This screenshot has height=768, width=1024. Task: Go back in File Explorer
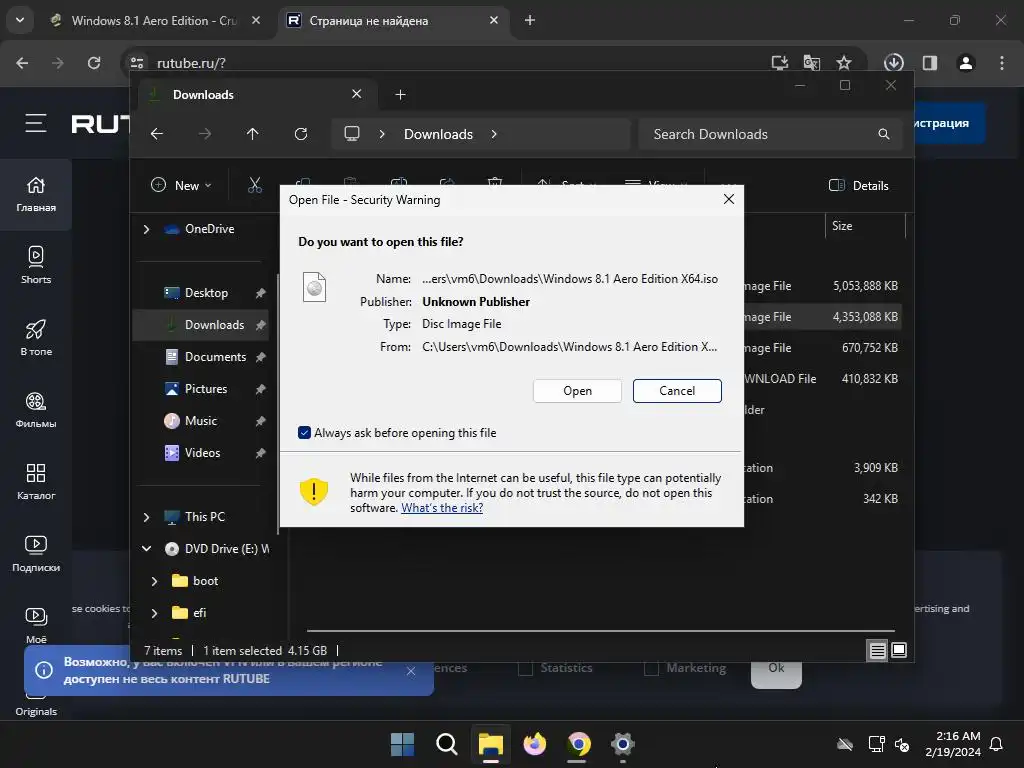[157, 134]
